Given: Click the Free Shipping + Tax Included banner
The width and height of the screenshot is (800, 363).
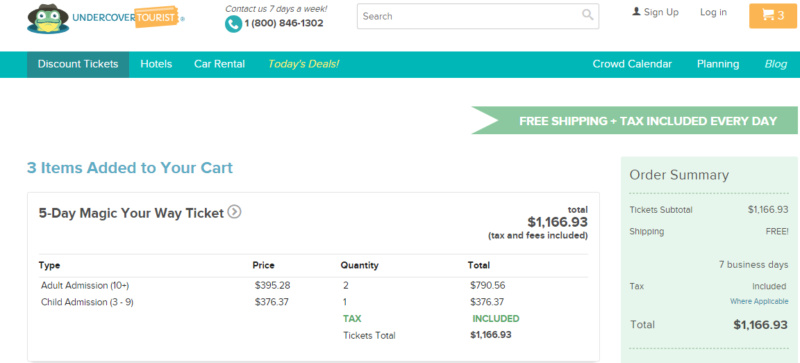Looking at the screenshot, I should point(634,120).
